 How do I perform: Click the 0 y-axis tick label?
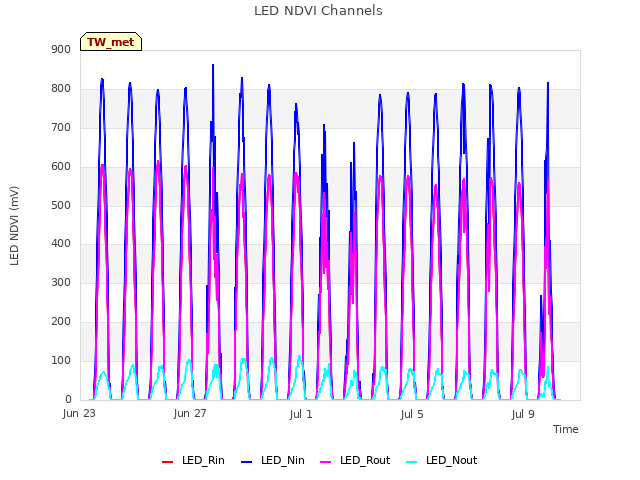point(68,399)
